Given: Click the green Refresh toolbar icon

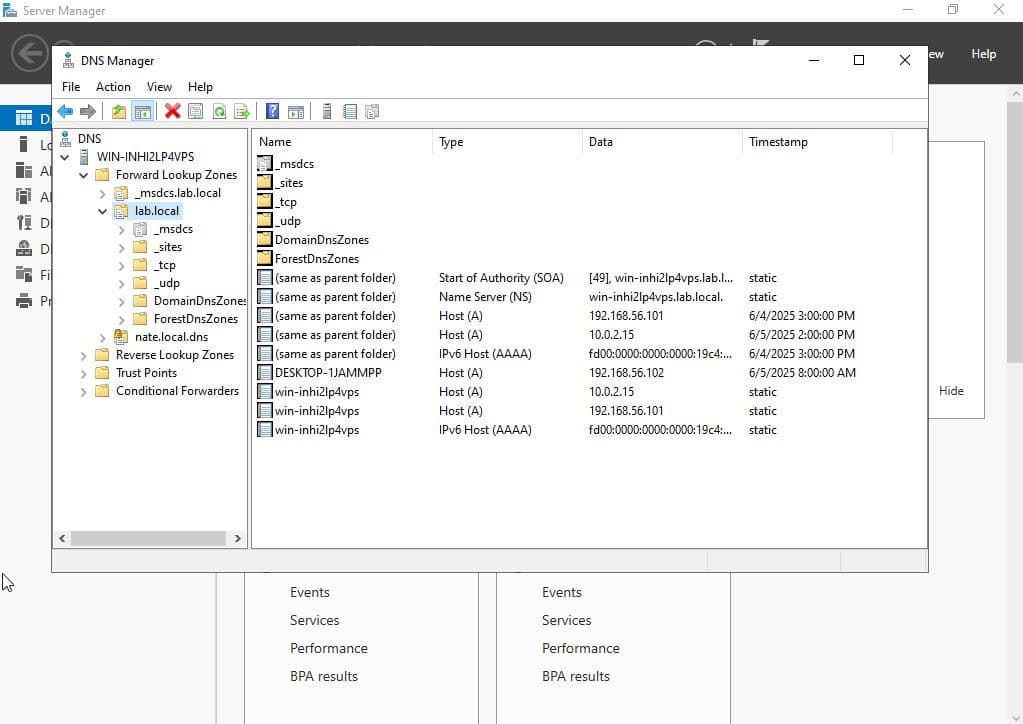Looking at the screenshot, I should tap(218, 111).
